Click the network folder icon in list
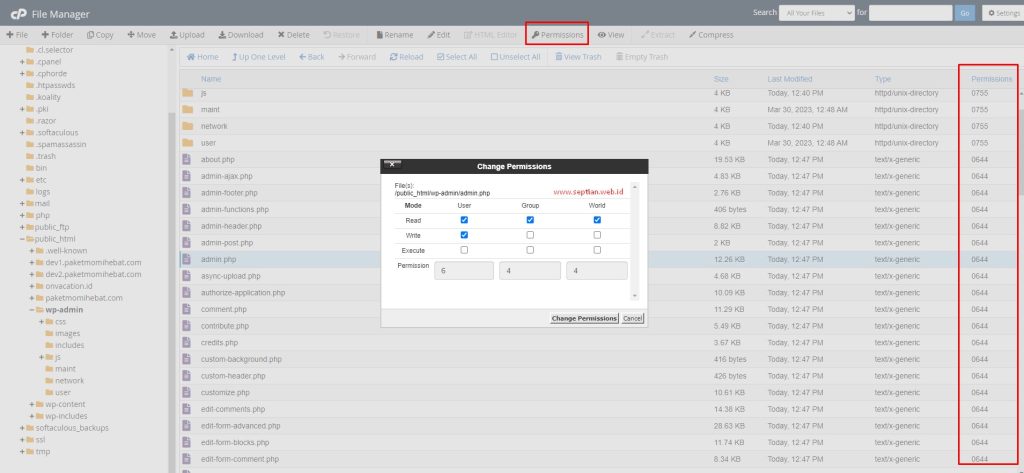The height and width of the screenshot is (473, 1024). click(187, 126)
